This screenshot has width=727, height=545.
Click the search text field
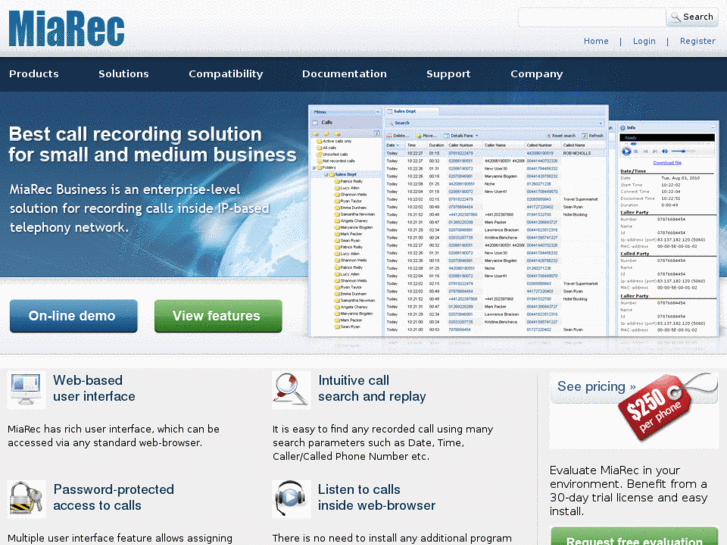coord(592,18)
